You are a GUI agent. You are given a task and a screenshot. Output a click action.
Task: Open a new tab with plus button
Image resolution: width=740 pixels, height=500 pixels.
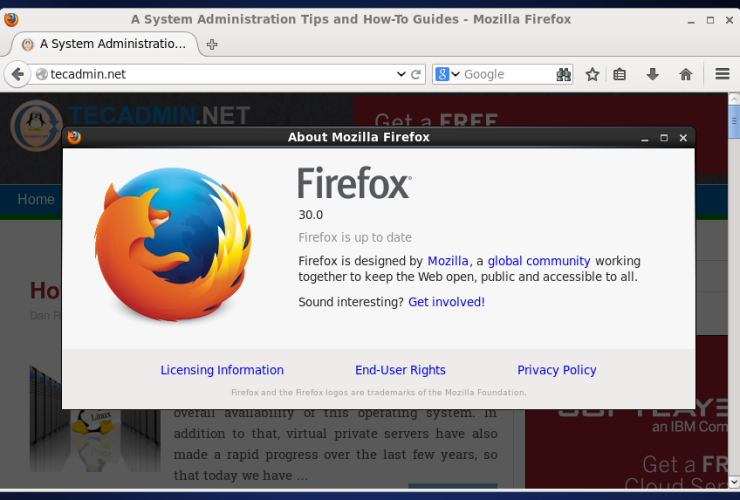(212, 44)
